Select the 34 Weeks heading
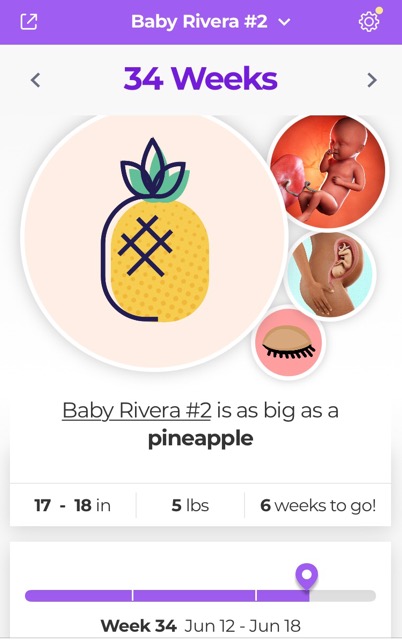402x640 pixels. (x=200, y=79)
